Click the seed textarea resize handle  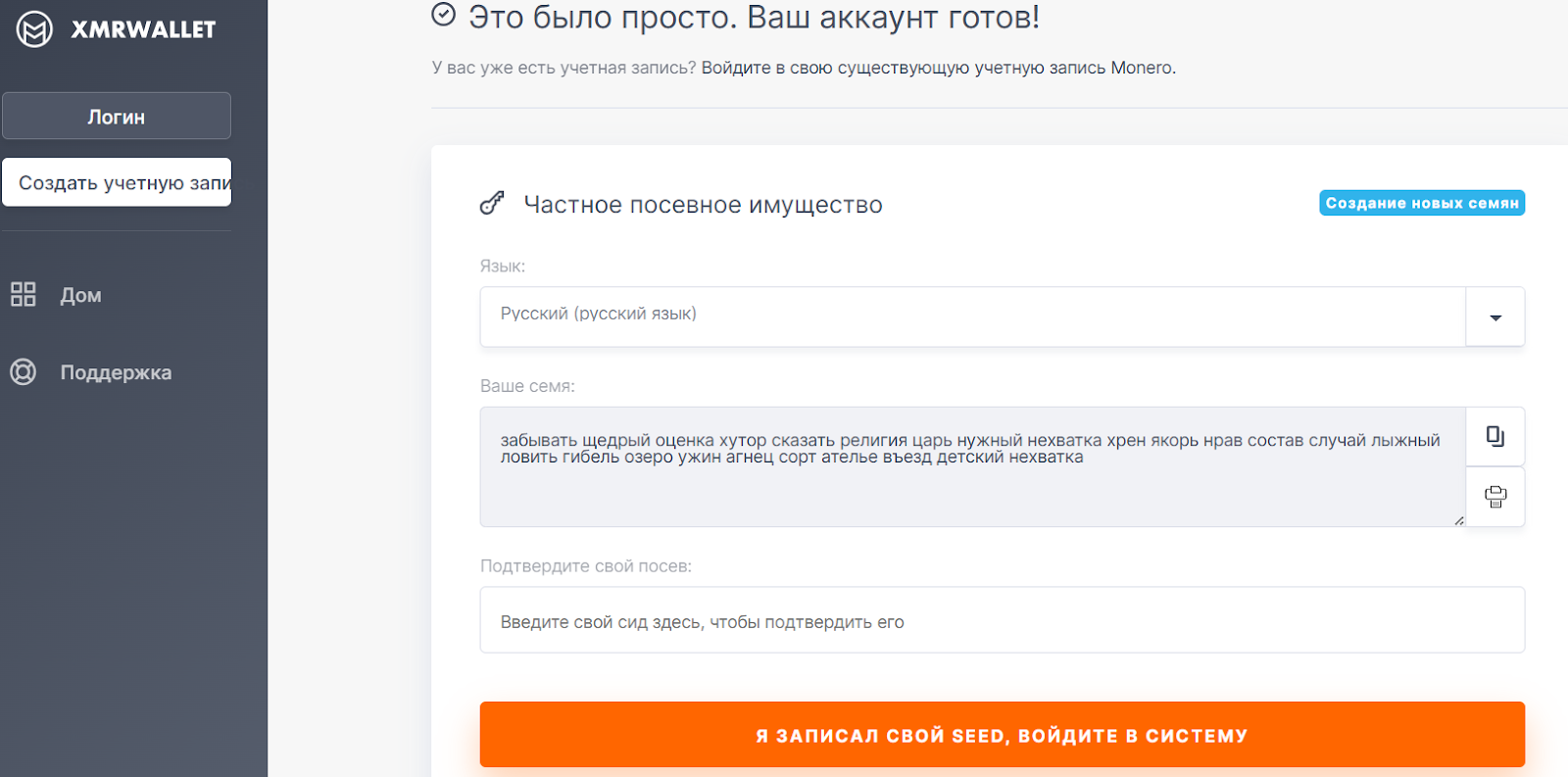pyautogui.click(x=1459, y=520)
